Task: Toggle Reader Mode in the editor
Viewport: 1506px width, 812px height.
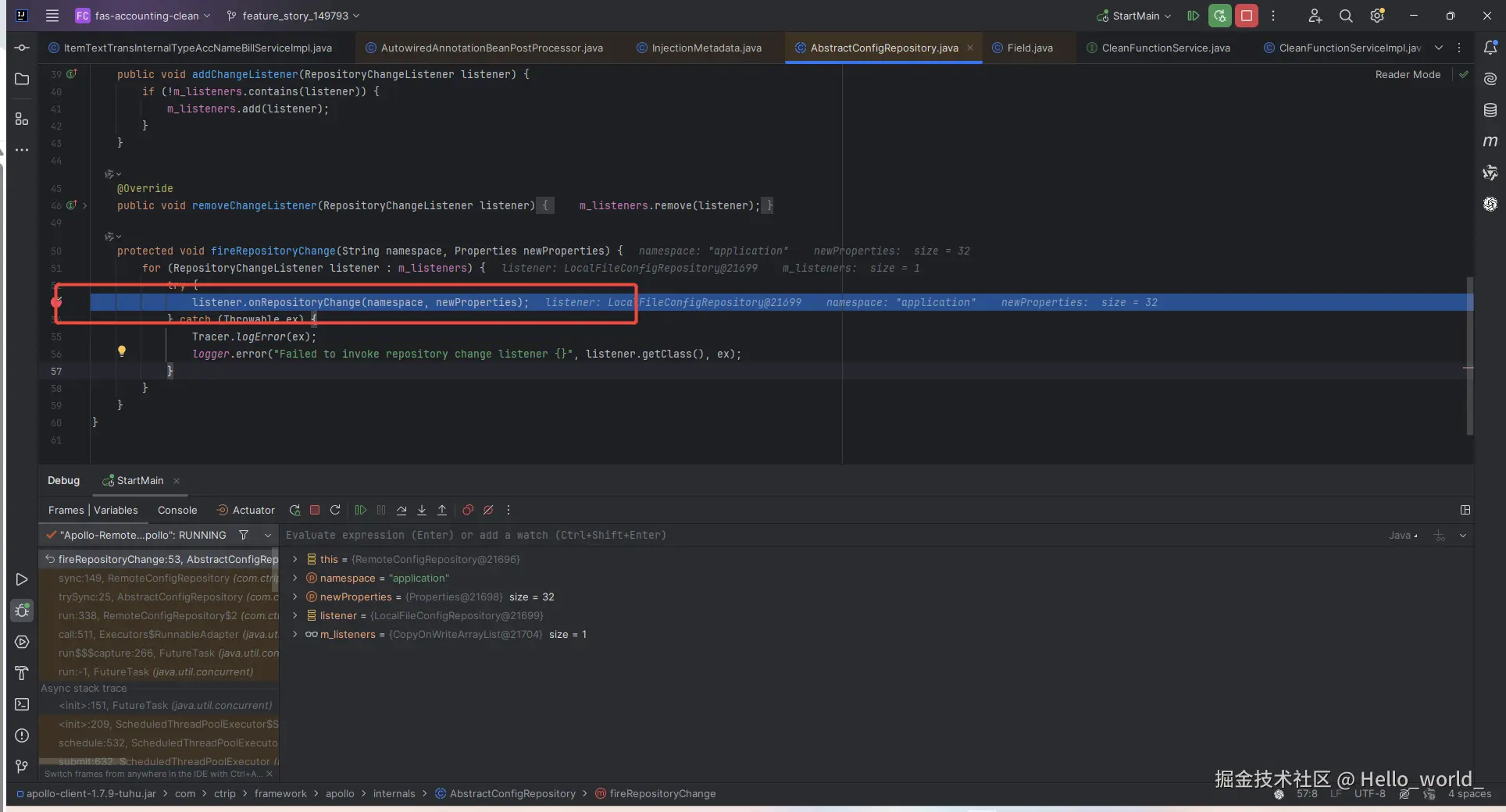Action: [1408, 74]
